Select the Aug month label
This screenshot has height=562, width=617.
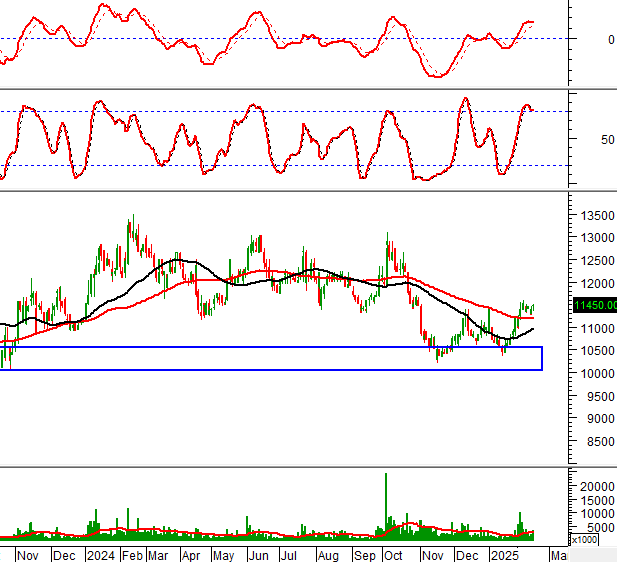[328, 556]
